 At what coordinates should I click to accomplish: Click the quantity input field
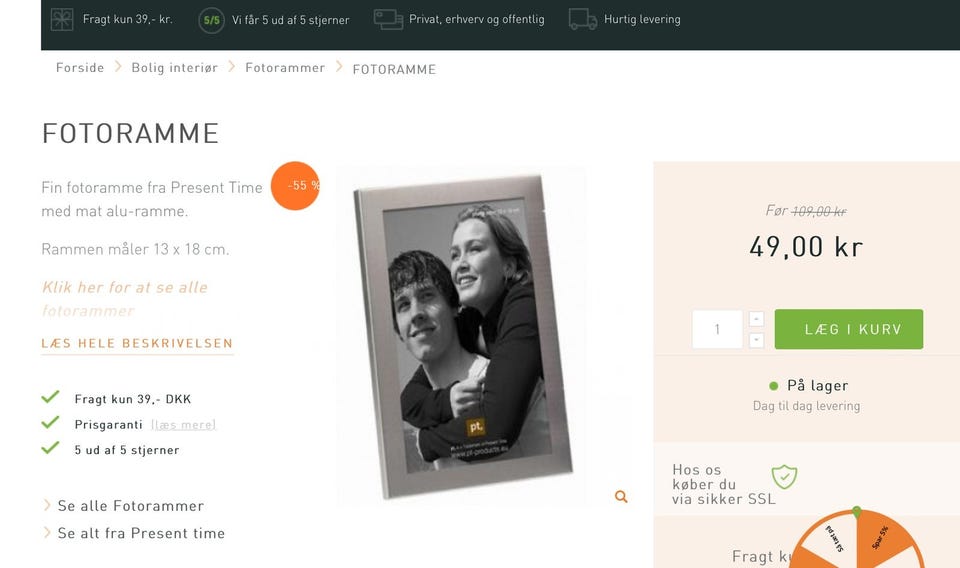coord(717,329)
